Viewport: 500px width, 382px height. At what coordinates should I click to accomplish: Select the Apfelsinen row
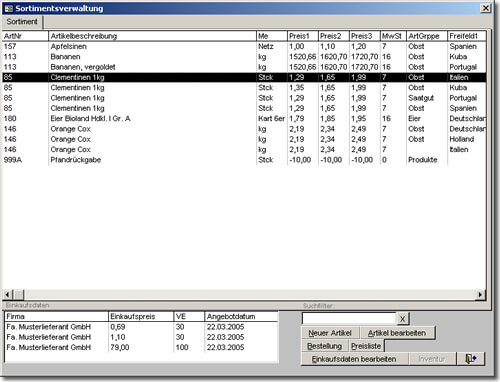(244, 46)
